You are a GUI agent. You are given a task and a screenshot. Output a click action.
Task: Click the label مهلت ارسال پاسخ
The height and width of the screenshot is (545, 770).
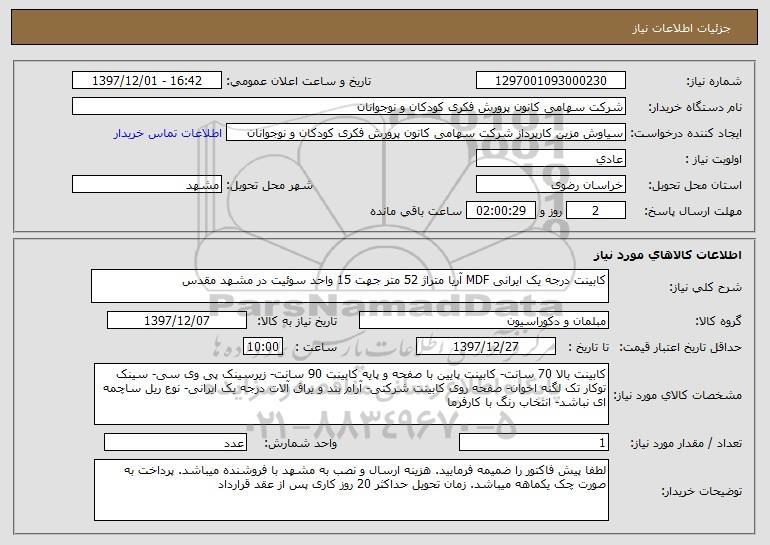tap(692, 211)
